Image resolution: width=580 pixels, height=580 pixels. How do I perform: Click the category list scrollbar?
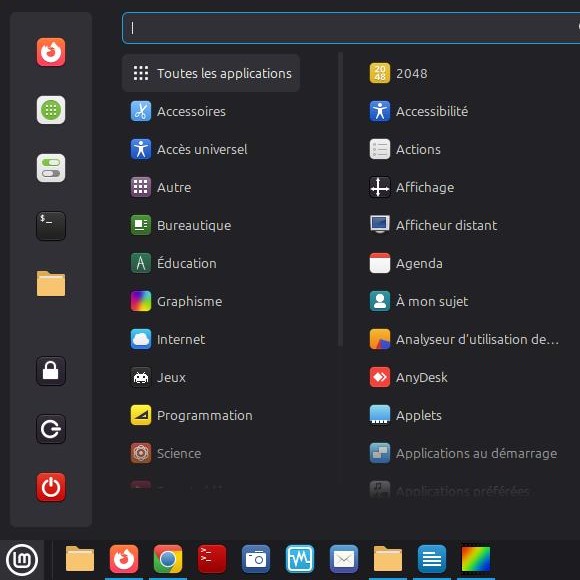click(340, 200)
